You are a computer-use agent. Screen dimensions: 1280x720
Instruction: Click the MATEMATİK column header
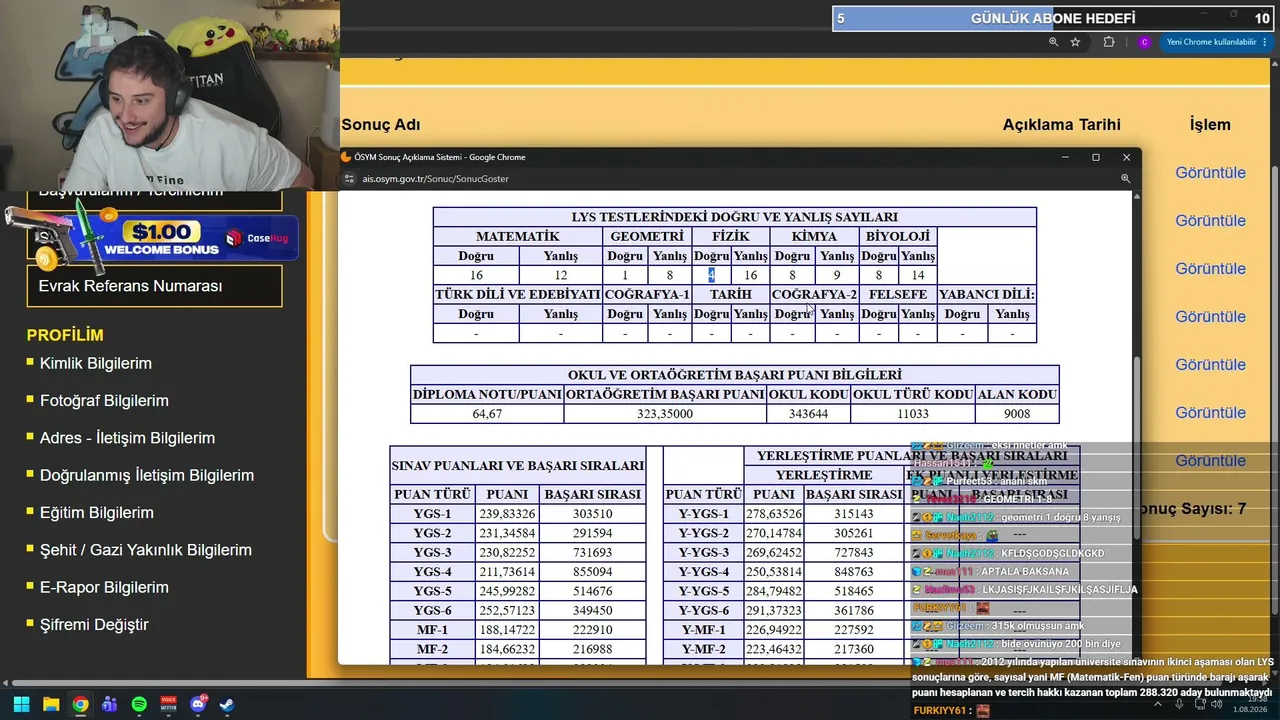[518, 236]
